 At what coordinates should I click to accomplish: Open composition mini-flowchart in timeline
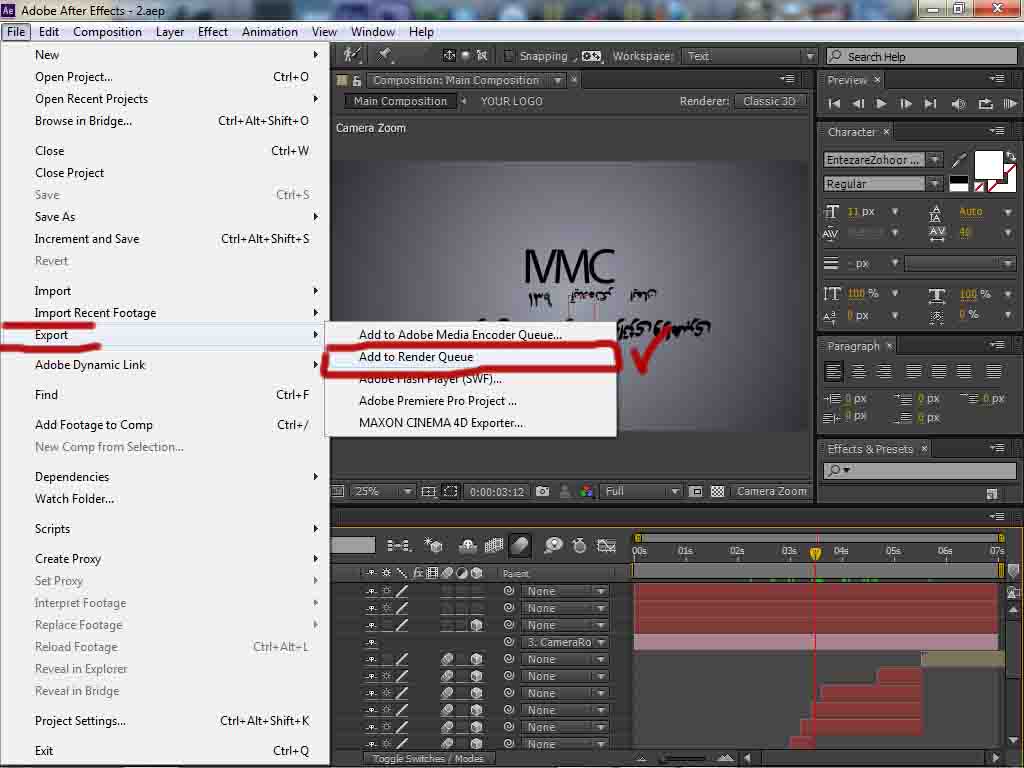pos(398,545)
